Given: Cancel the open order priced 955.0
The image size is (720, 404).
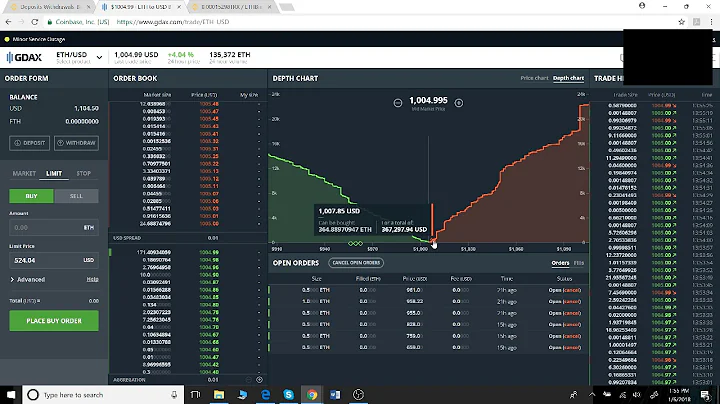Looking at the screenshot, I should (x=572, y=313).
